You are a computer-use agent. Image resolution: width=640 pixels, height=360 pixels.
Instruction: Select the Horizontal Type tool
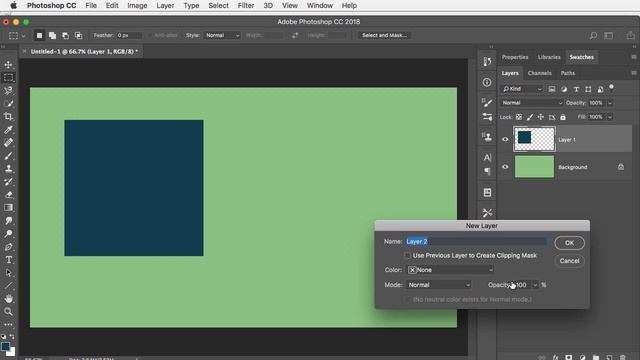coord(9,260)
